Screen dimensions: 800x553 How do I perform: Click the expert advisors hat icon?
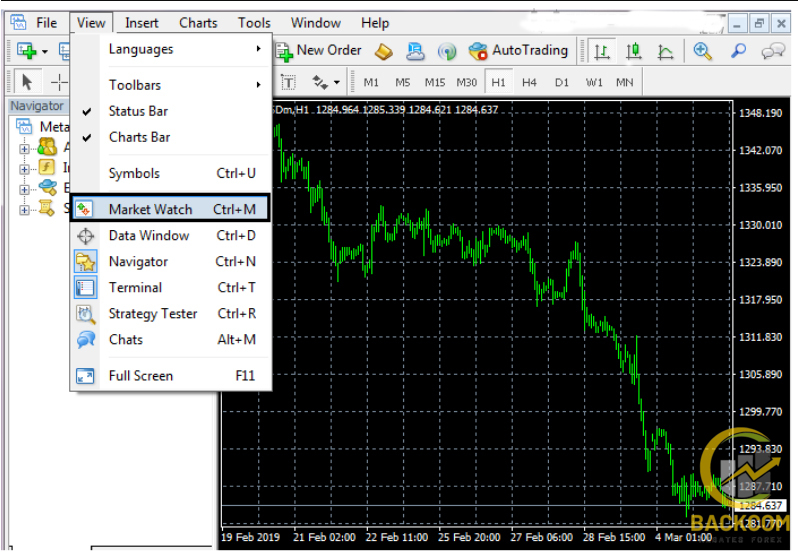point(48,187)
